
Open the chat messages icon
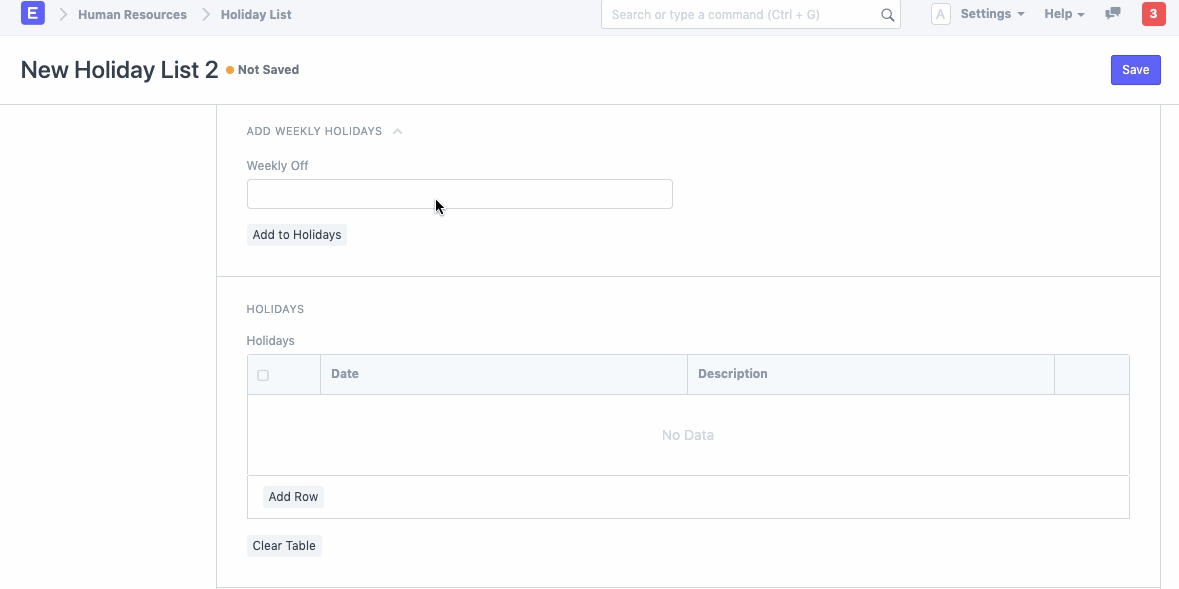click(x=1112, y=14)
